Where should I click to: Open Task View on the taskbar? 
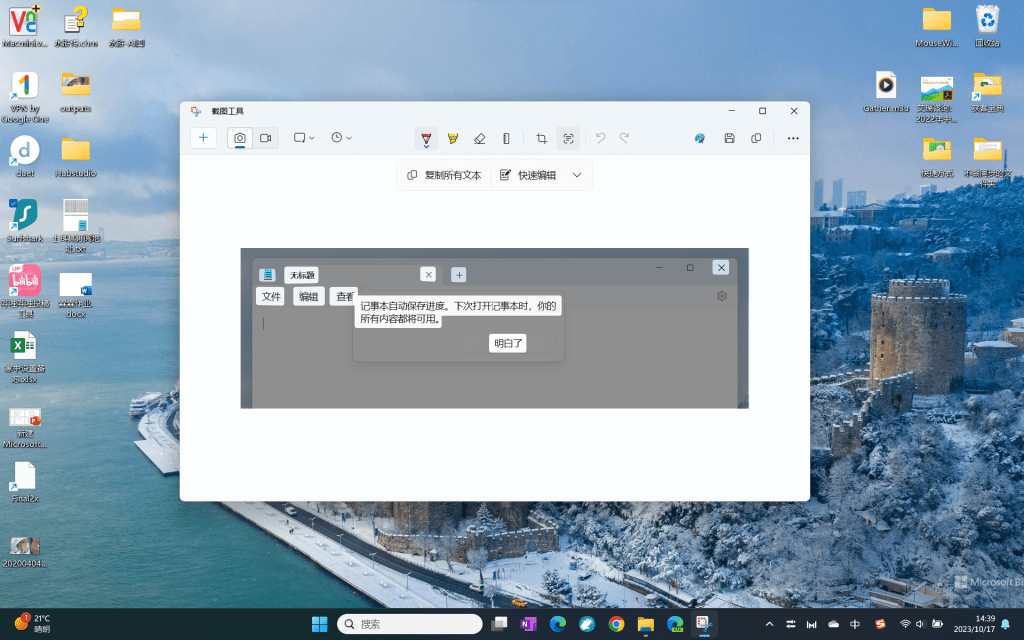coord(500,624)
